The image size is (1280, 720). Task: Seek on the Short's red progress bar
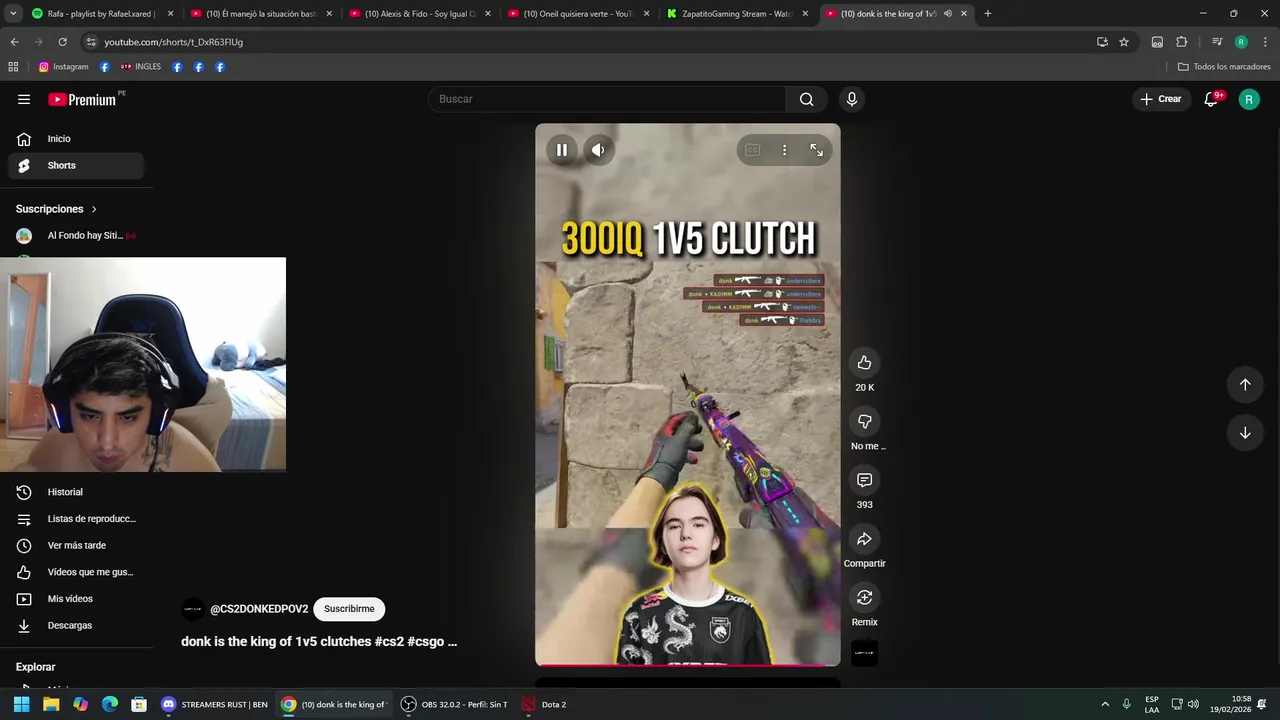point(688,664)
